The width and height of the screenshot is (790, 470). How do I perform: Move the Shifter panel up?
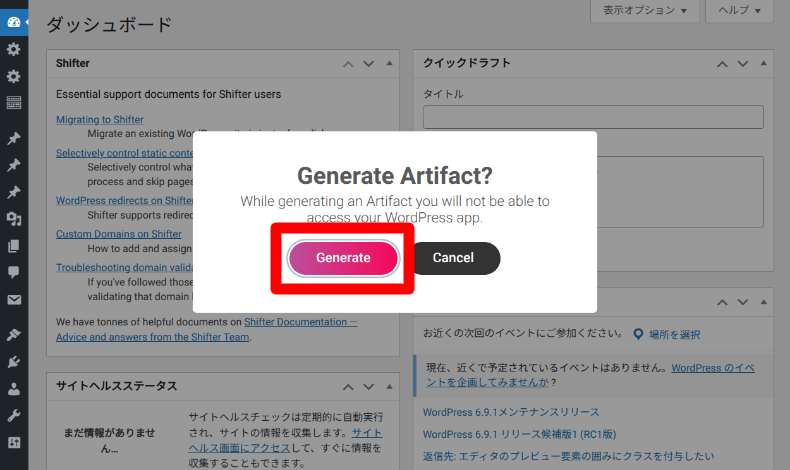pyautogui.click(x=348, y=64)
